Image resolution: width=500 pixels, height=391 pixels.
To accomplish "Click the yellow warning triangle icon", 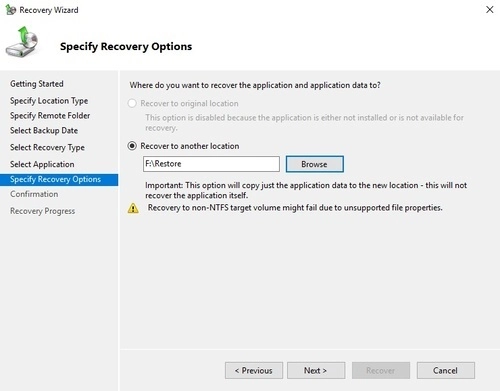I will pos(133,208).
